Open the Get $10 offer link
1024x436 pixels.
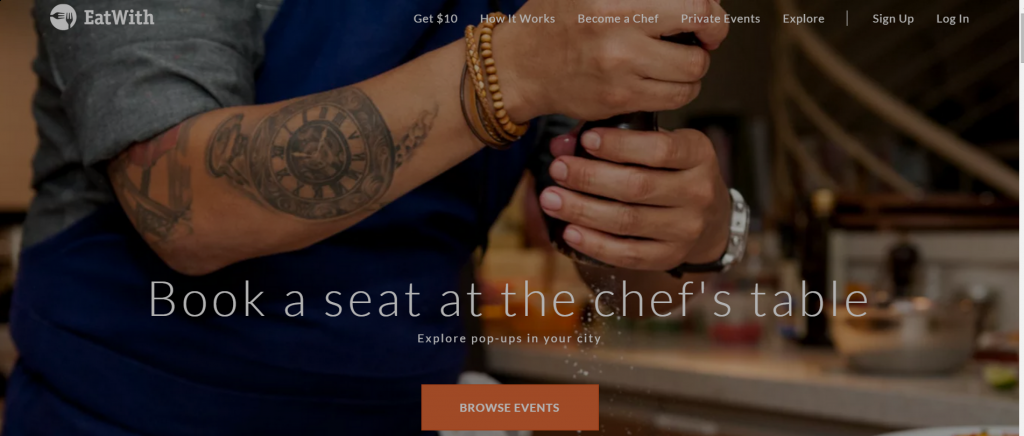(436, 19)
